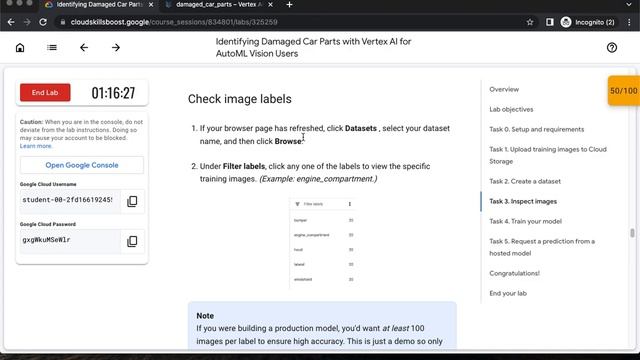640x360 pixels.
Task: Open Chrome three-dot menu
Action: tap(629, 22)
